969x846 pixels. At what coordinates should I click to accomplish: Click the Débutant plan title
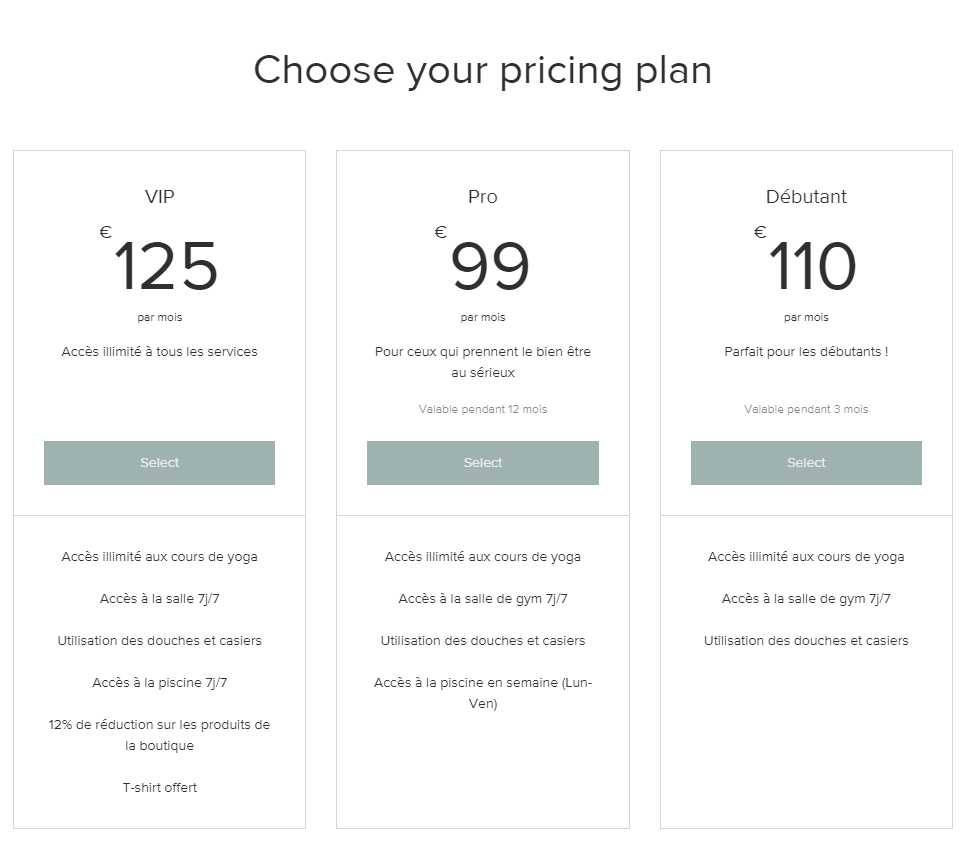pos(806,197)
